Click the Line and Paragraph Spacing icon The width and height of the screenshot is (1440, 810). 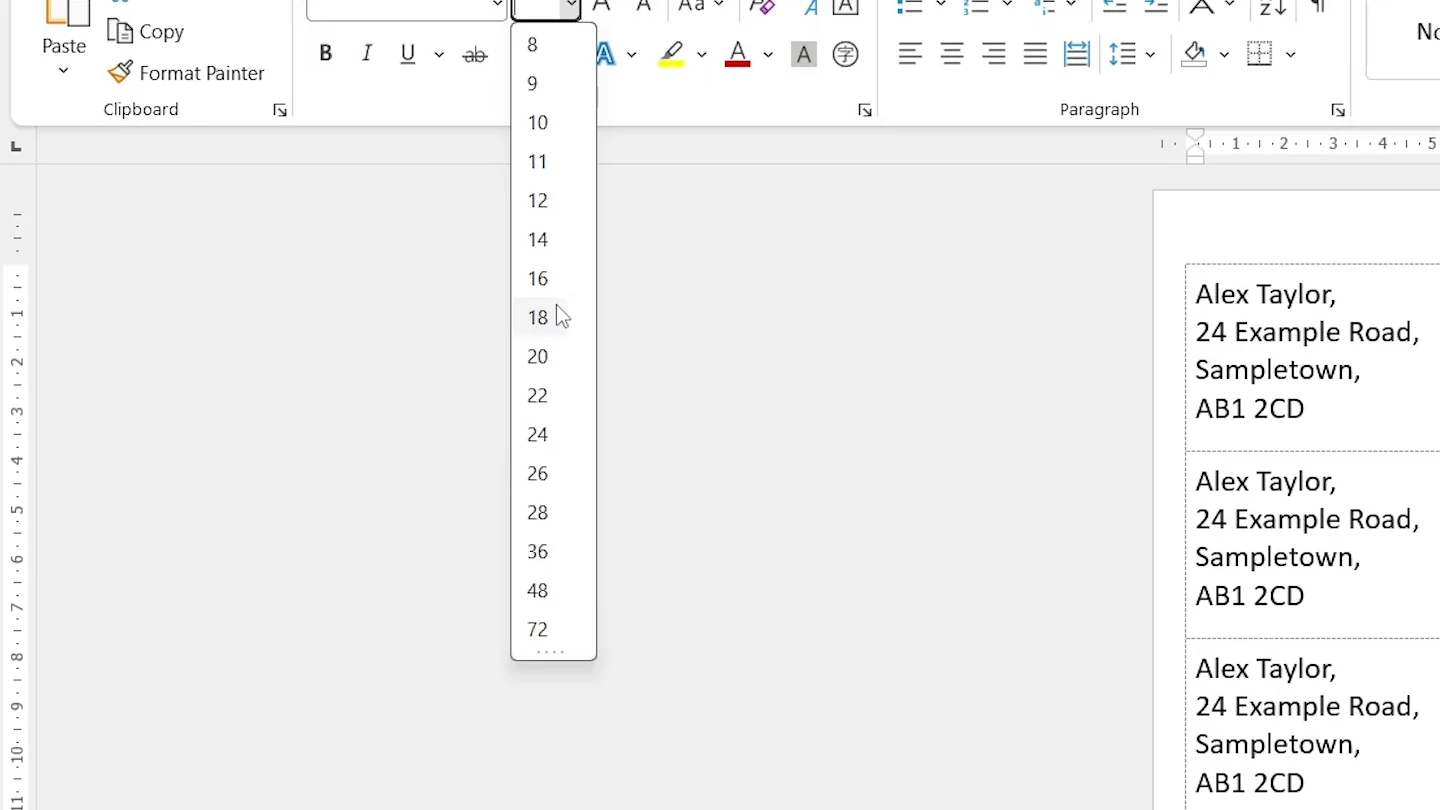(x=1123, y=54)
